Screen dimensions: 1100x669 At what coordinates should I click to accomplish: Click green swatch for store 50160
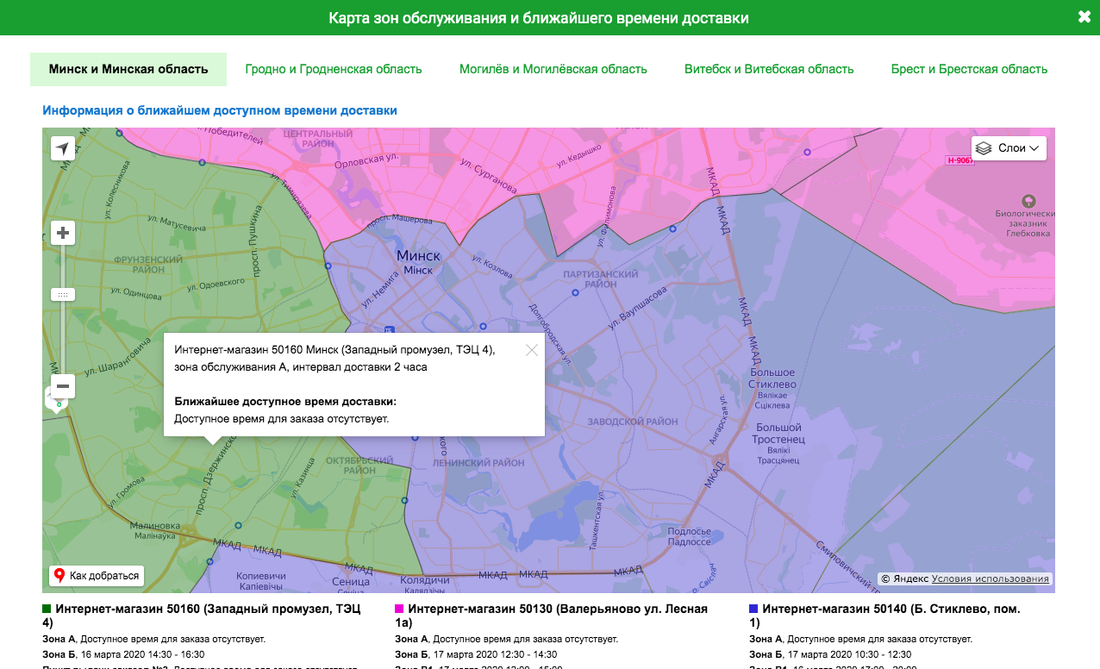47,608
